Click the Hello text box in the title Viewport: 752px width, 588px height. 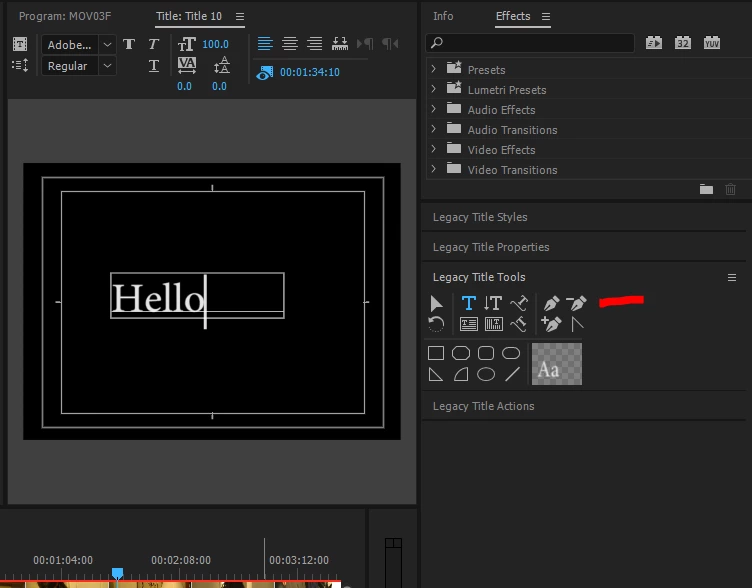tap(197, 295)
